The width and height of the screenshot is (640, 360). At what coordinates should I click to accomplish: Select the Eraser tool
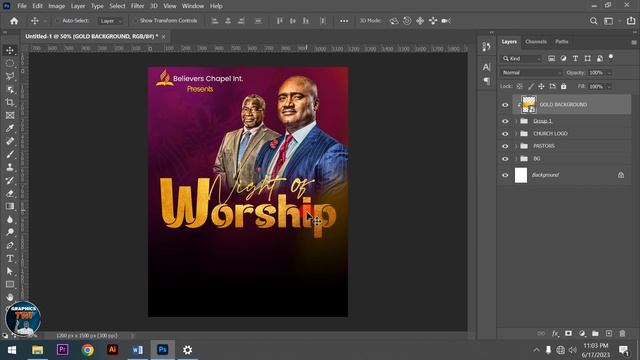tap(10, 193)
